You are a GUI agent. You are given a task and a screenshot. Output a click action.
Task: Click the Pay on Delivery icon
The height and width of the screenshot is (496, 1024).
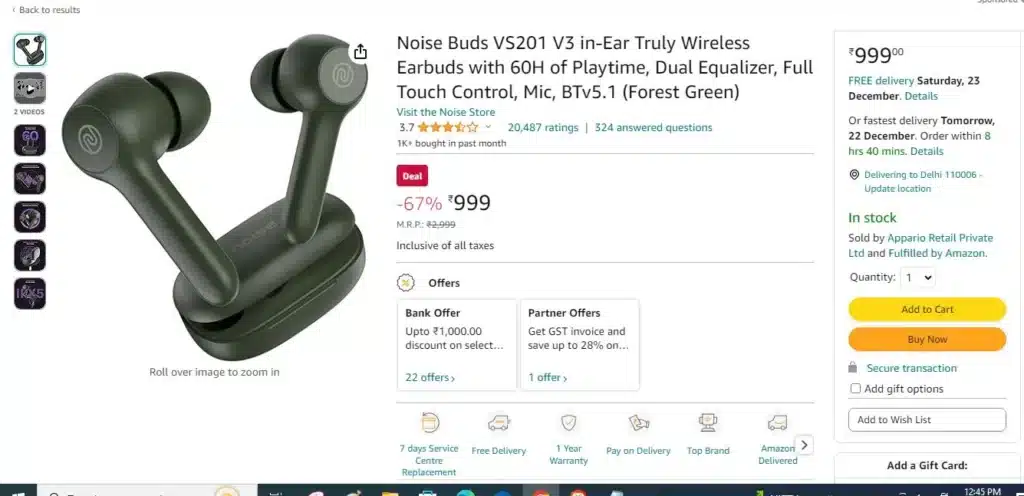[x=639, y=423]
